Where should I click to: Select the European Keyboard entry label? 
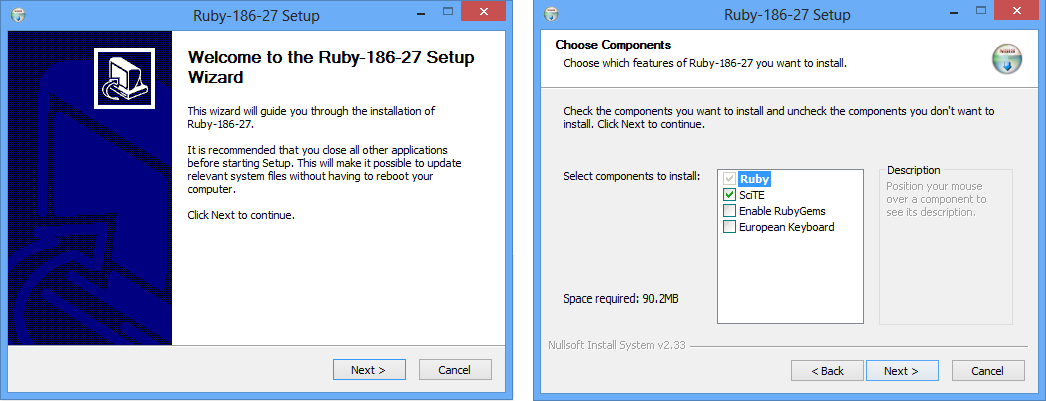coord(787,227)
